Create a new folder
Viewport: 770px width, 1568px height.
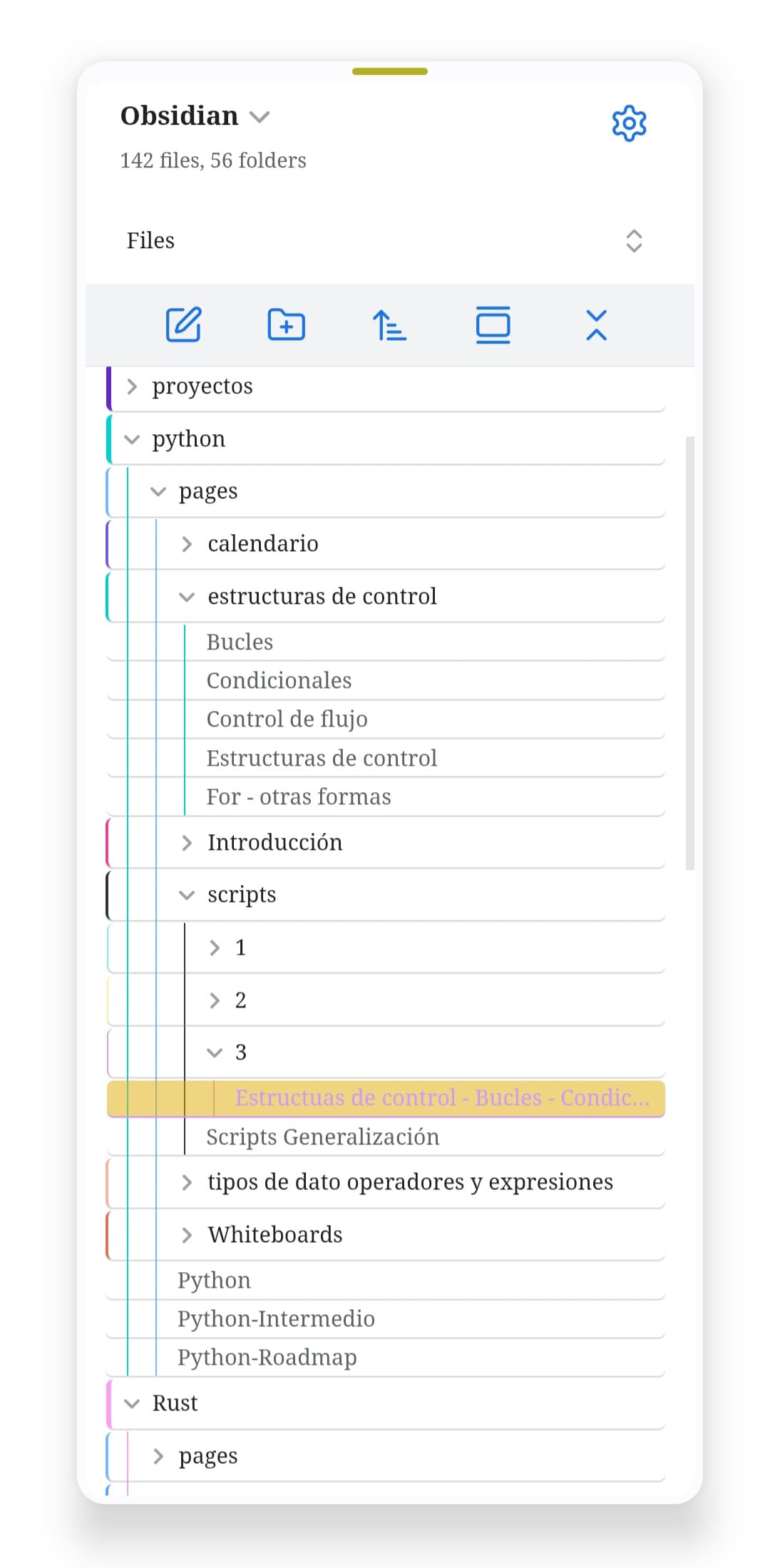click(x=287, y=324)
